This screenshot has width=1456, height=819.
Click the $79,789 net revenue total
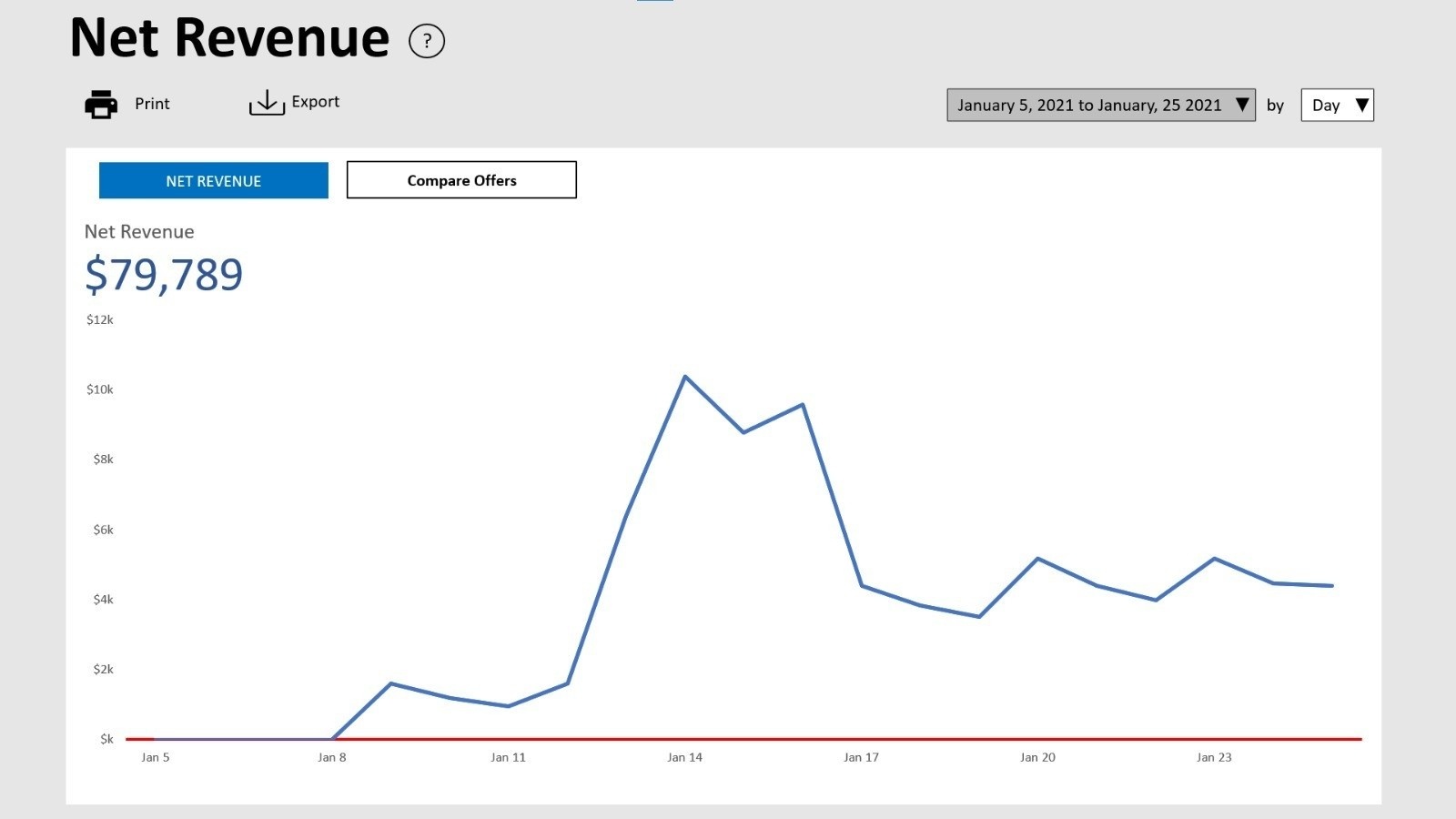coord(164,275)
